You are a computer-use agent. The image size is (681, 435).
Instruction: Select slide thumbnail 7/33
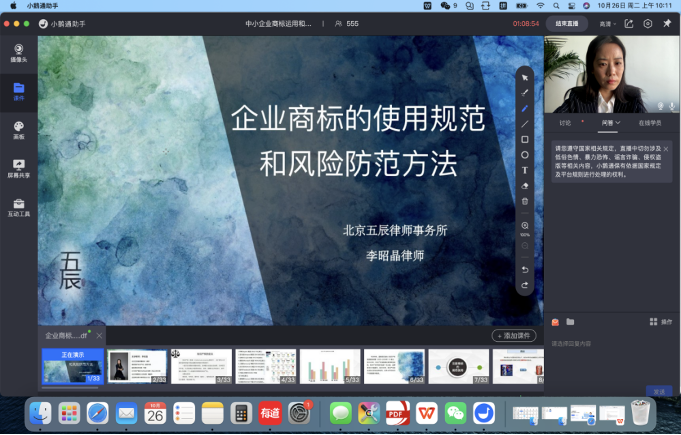(459, 366)
